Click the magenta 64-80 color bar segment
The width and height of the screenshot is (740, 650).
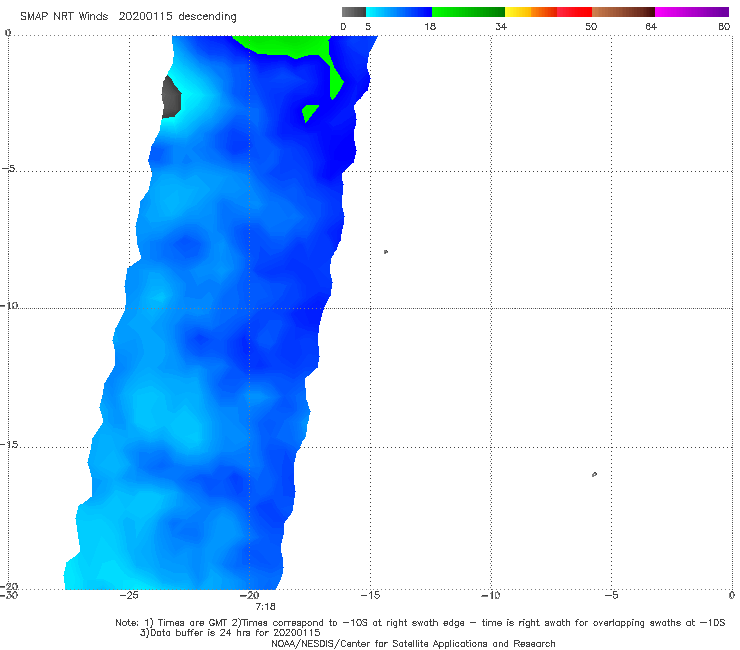(692, 12)
